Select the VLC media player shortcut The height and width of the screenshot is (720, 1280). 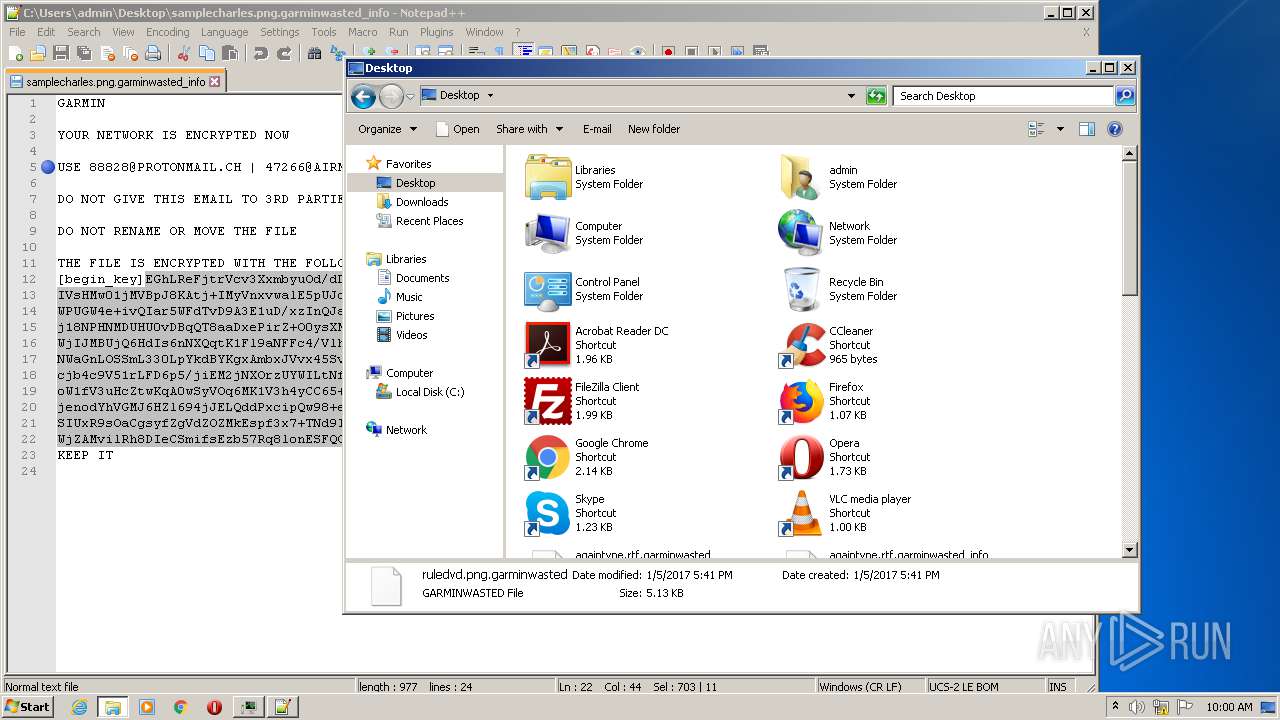(804, 513)
